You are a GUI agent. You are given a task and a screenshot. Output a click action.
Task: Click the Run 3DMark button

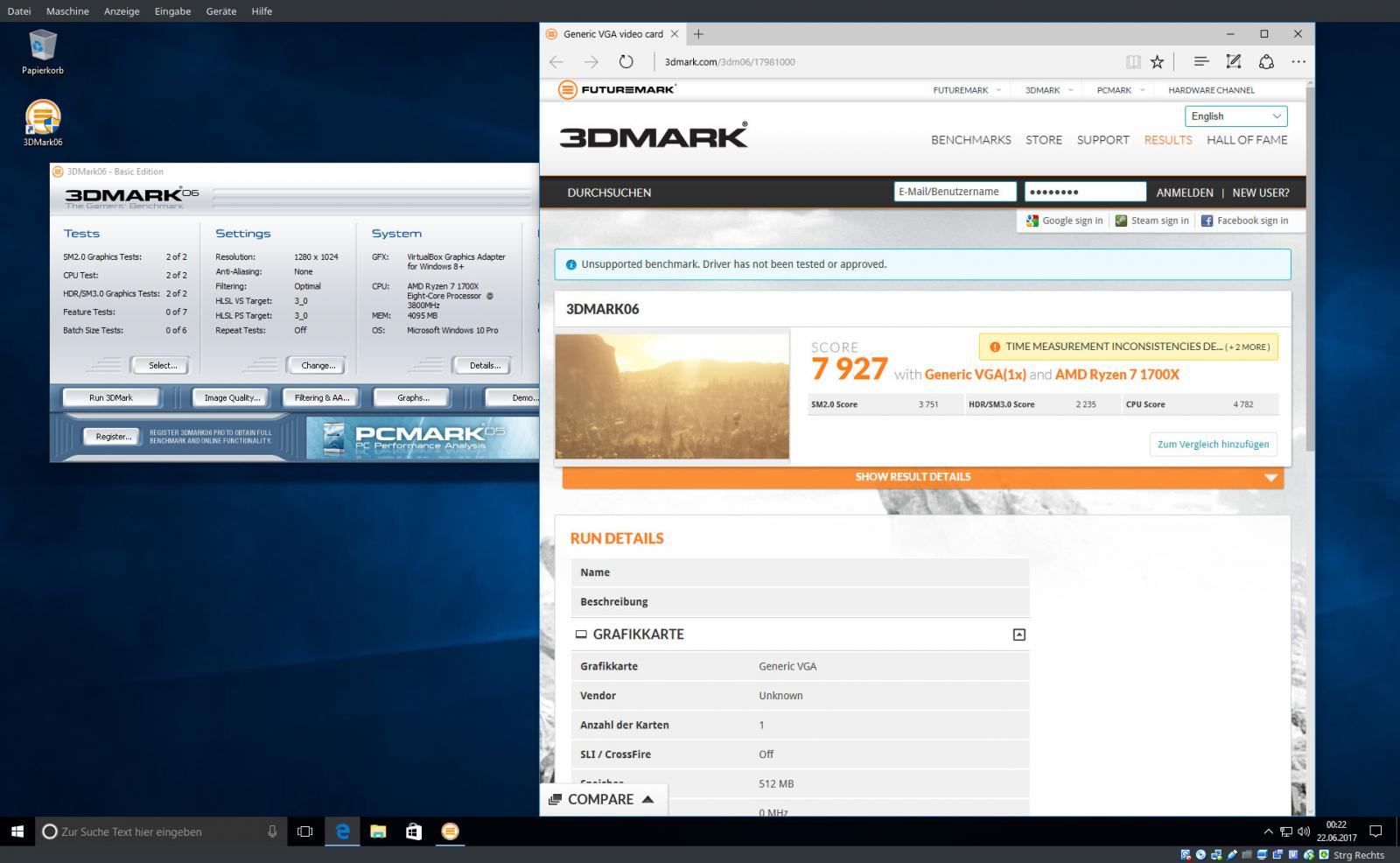tap(111, 397)
